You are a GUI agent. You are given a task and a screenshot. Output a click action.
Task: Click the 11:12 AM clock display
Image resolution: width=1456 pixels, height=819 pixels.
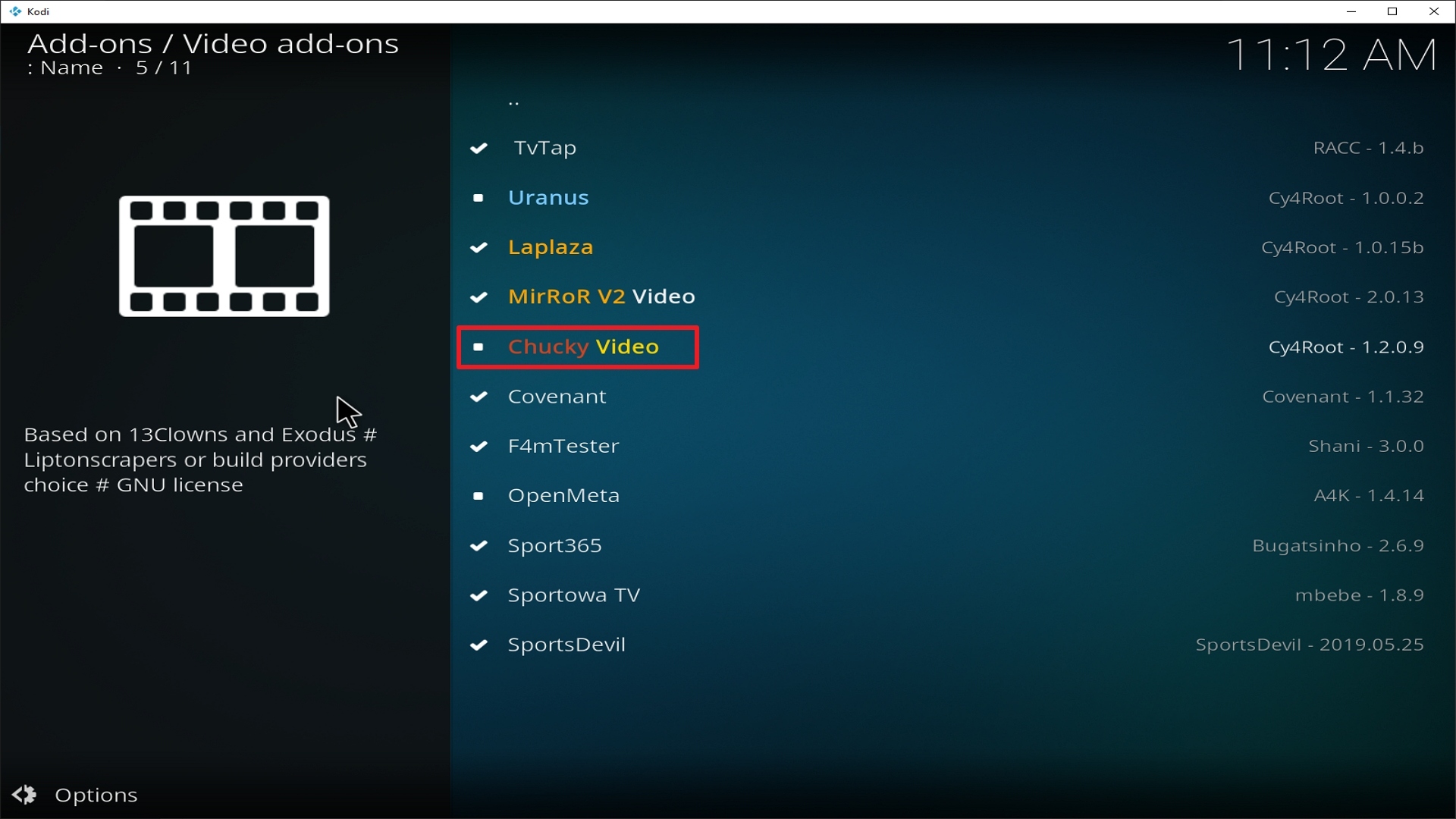tap(1332, 55)
